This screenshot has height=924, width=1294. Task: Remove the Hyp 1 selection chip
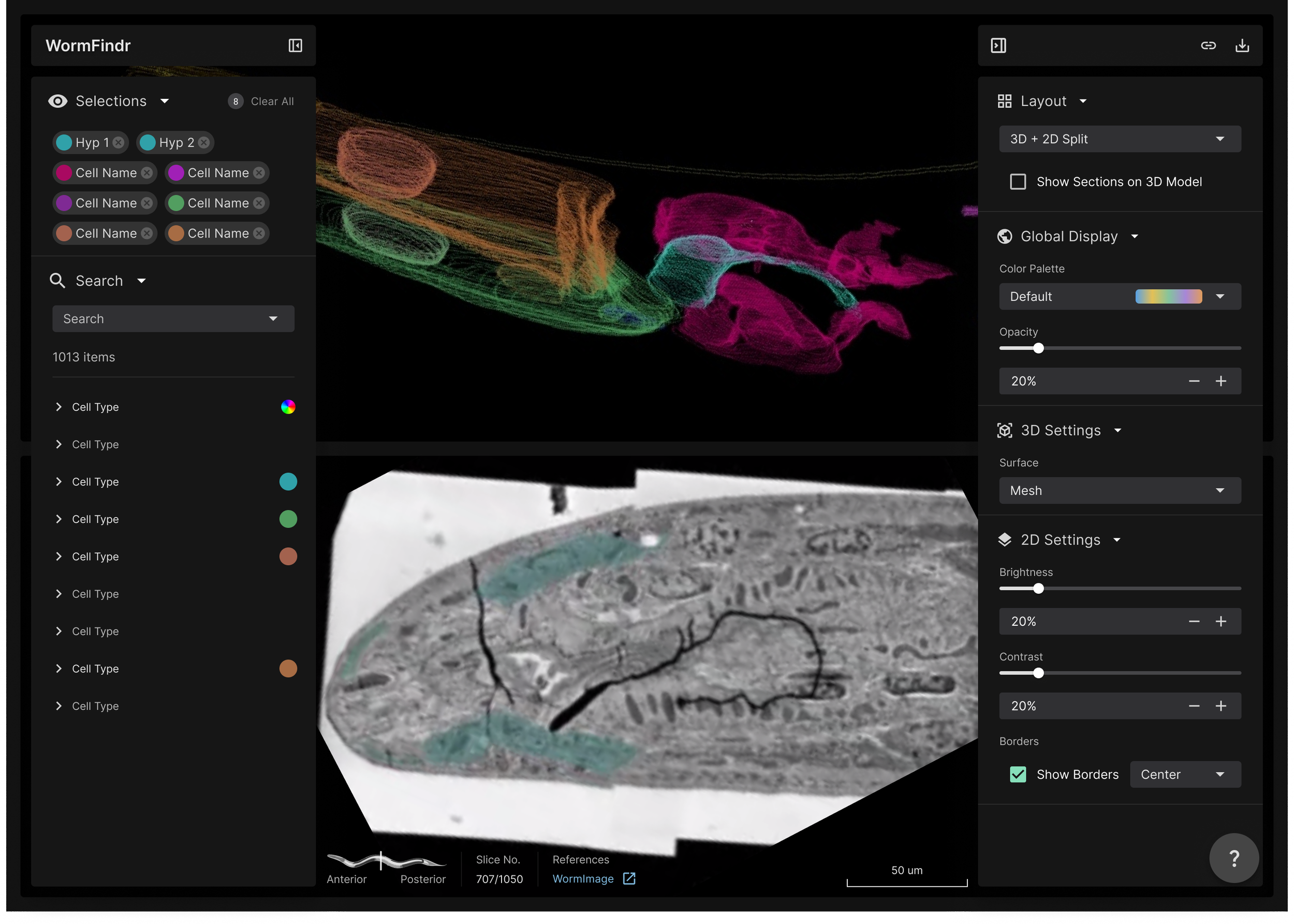tap(119, 143)
